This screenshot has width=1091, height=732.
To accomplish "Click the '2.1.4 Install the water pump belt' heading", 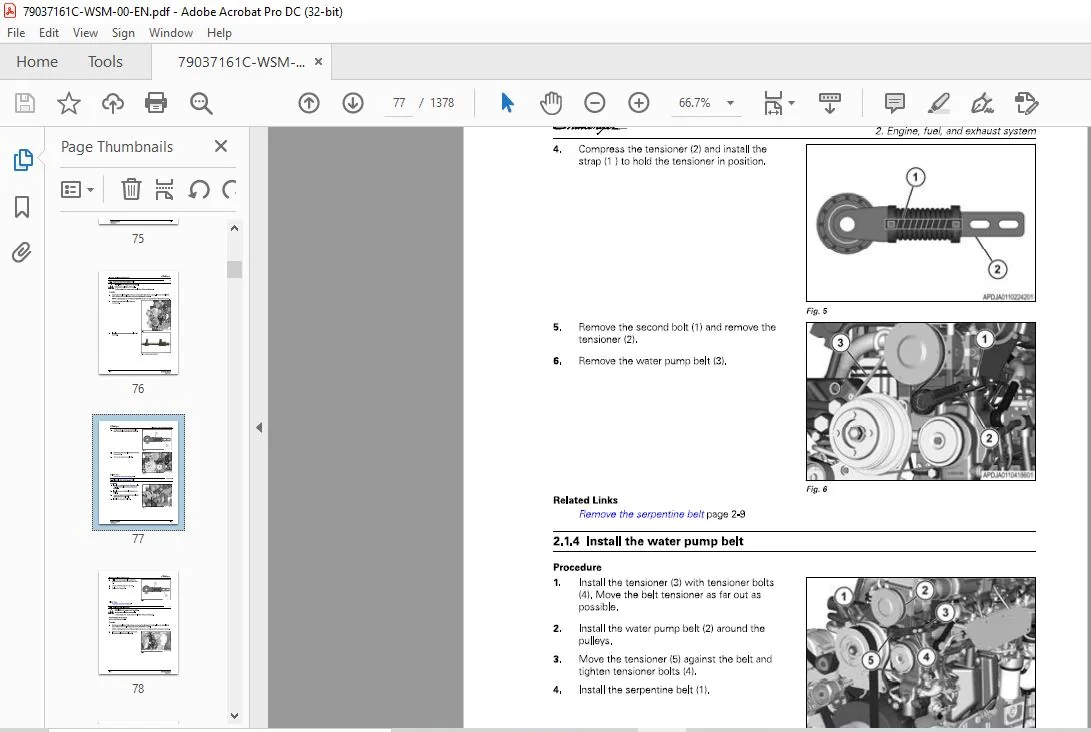I will [648, 541].
